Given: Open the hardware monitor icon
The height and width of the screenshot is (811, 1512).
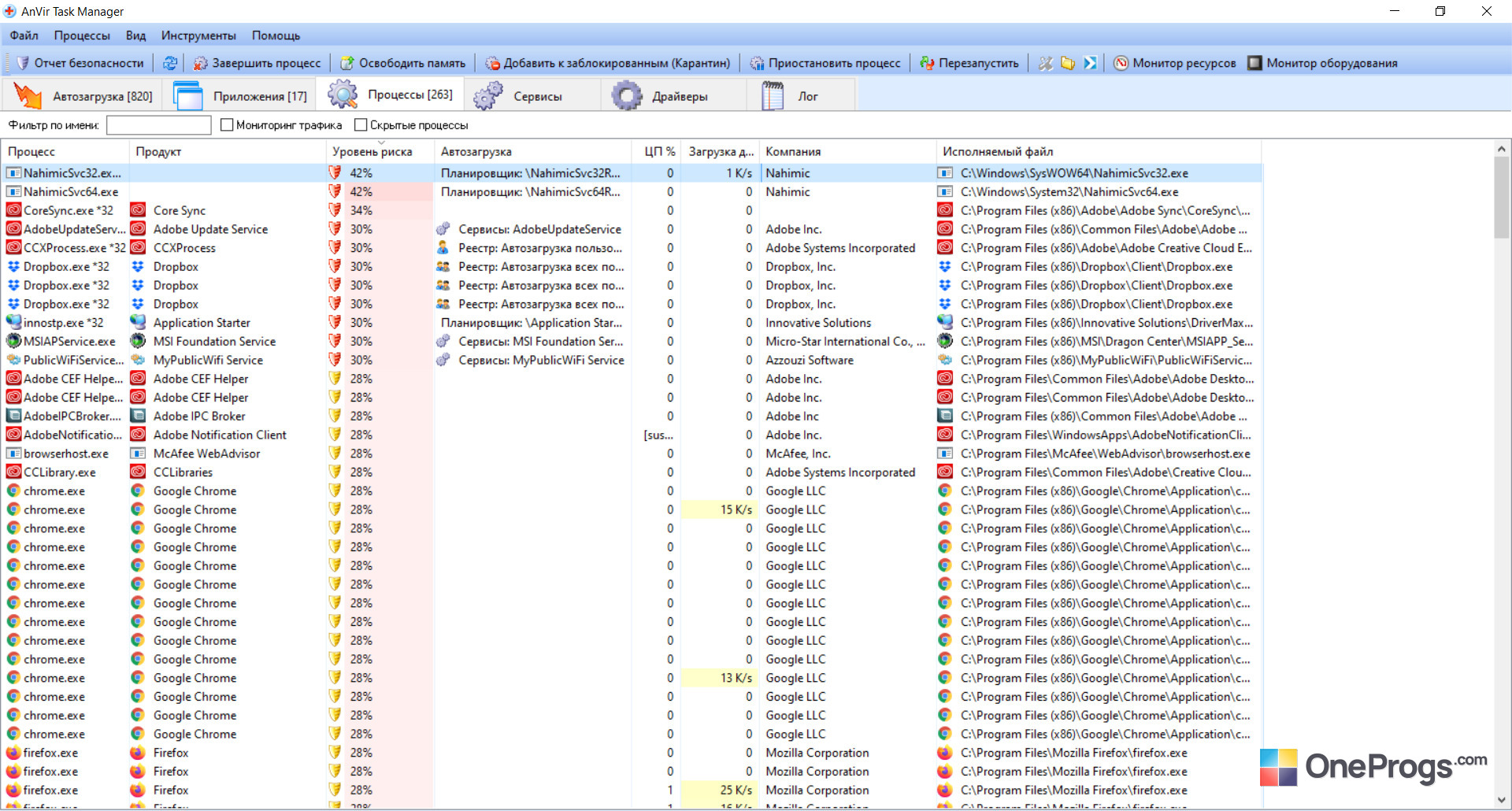Looking at the screenshot, I should (1254, 63).
